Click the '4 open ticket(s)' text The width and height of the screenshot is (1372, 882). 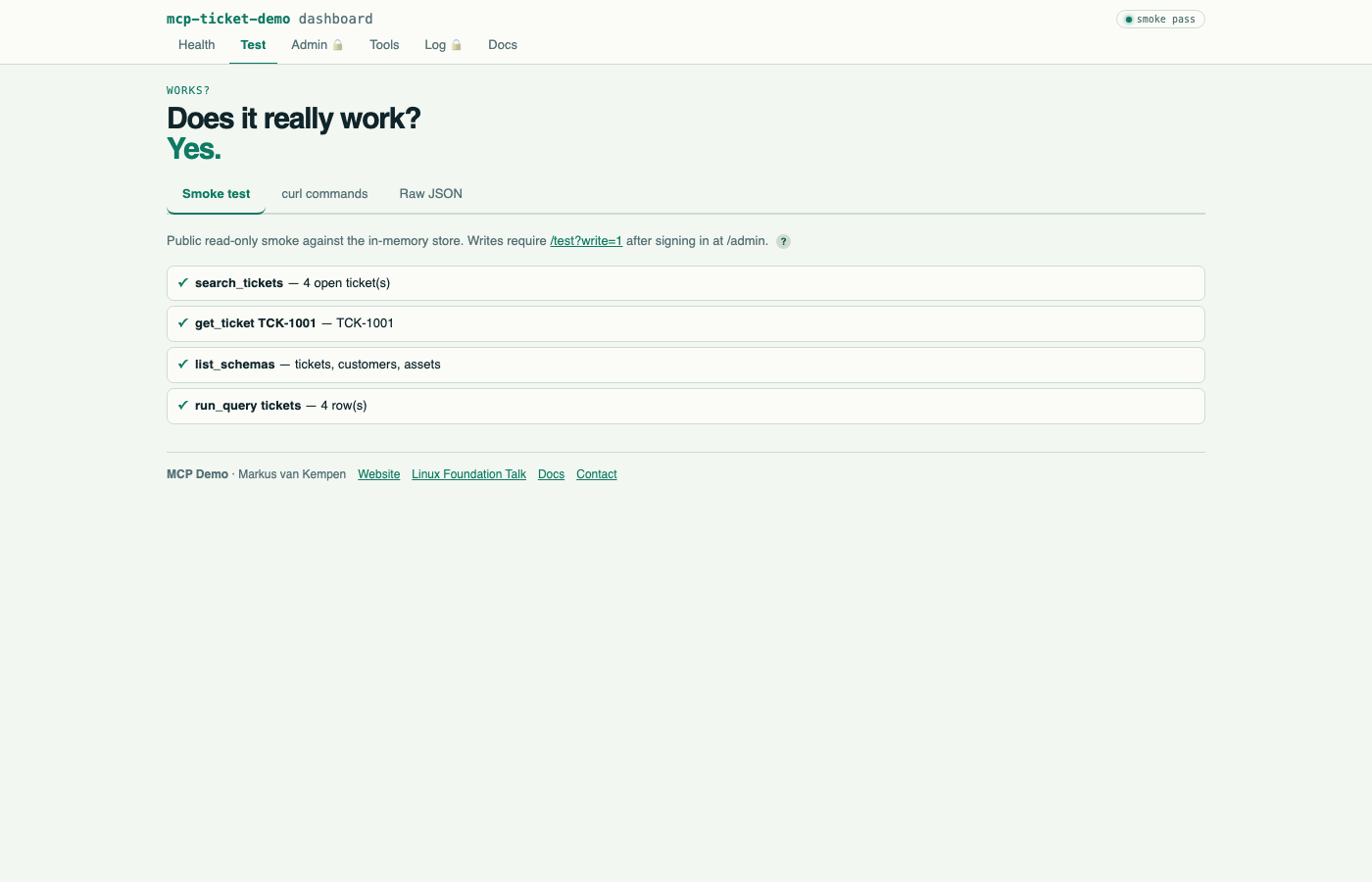(346, 283)
